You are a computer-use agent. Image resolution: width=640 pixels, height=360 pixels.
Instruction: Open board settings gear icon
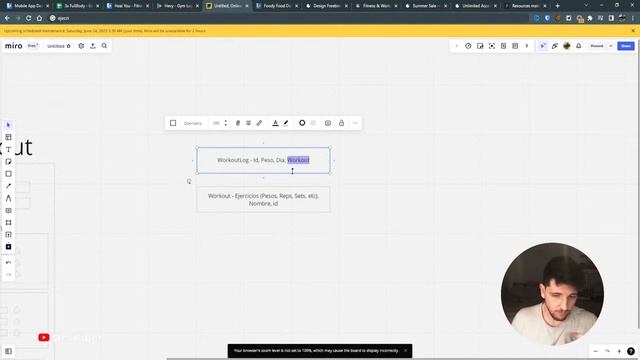pos(81,46)
